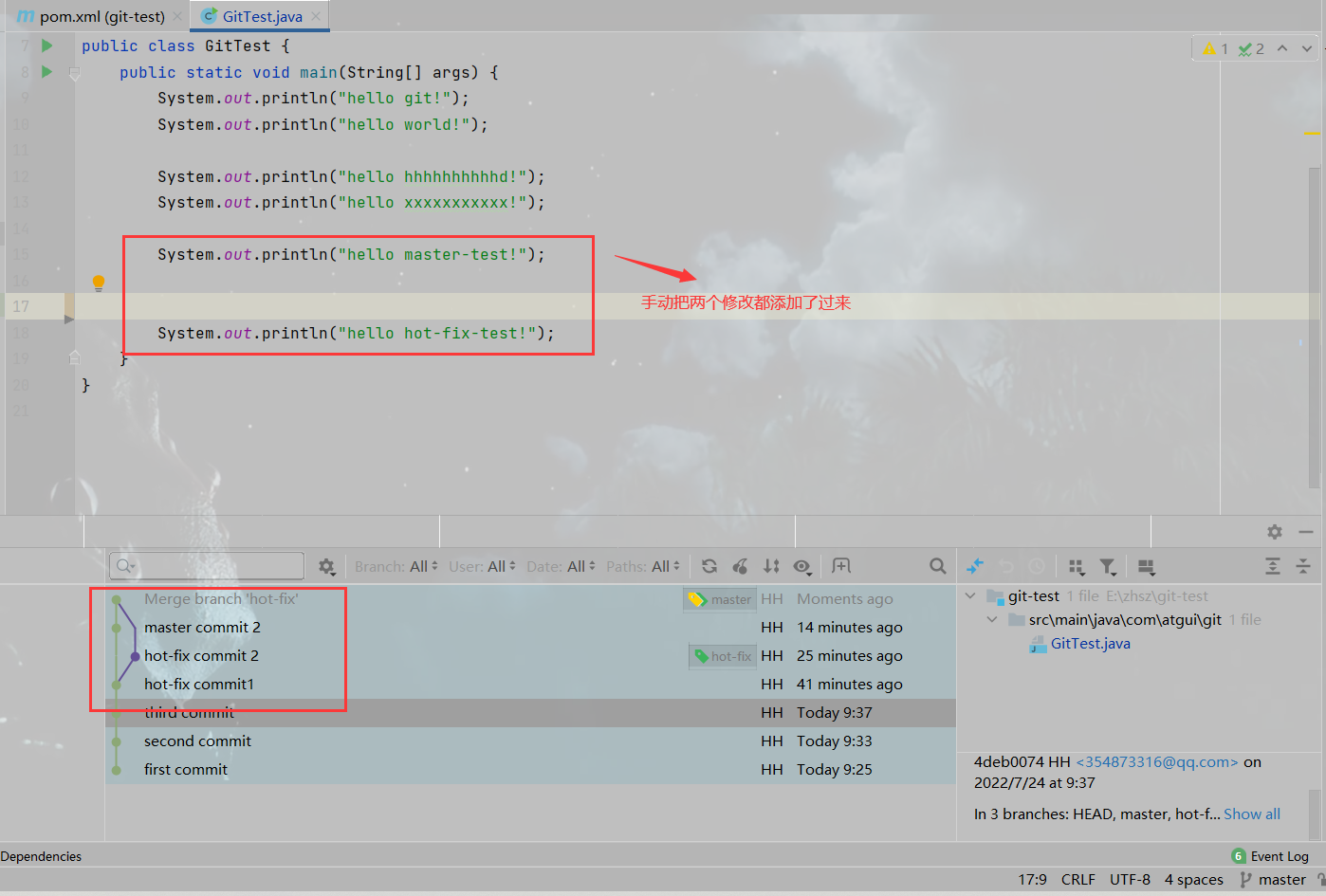The height and width of the screenshot is (896, 1326).
Task: Run the GitTest class from the gutter
Action: point(46,46)
